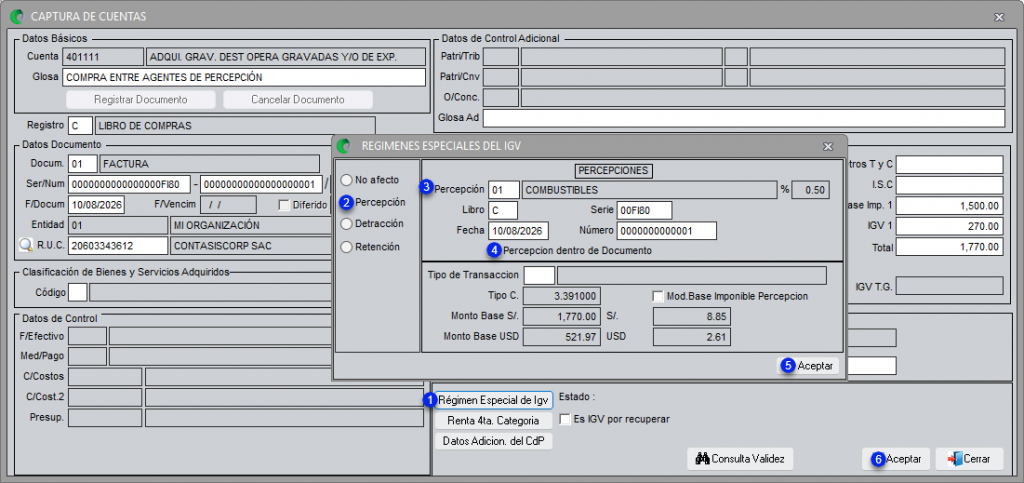
Task: Select the Percepción radio option
Action: pyautogui.click(x=347, y=202)
